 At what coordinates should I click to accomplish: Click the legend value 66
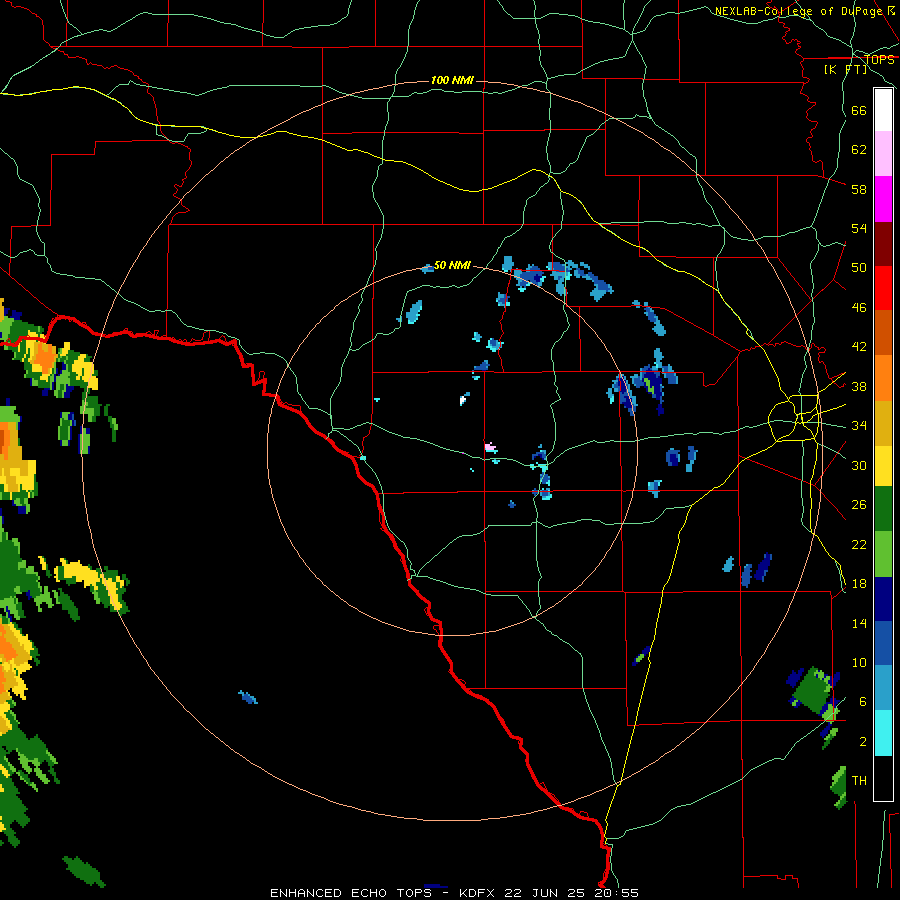click(x=859, y=110)
